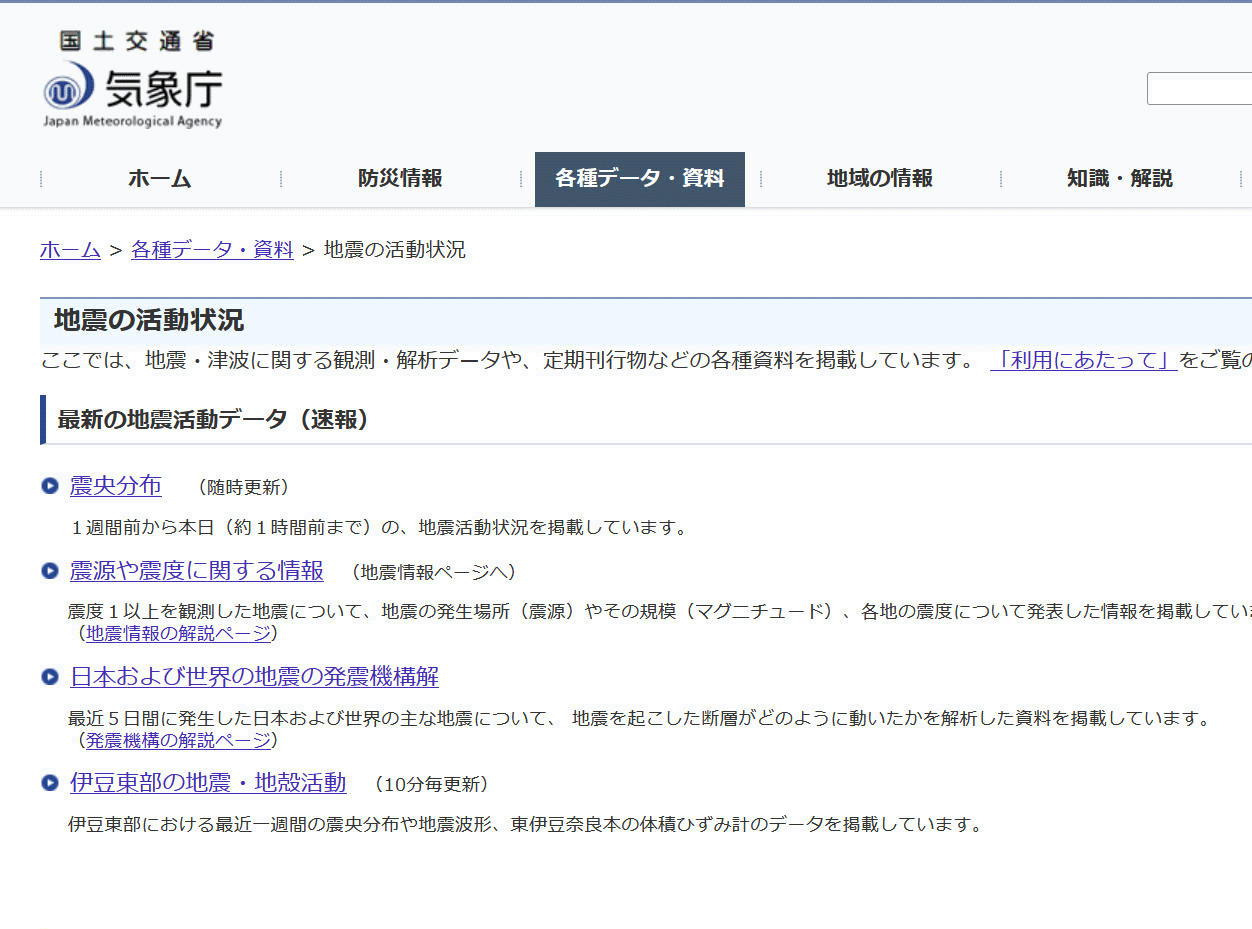
Task: Visit the 震源や震度に関する情報 link
Action: pos(196,571)
